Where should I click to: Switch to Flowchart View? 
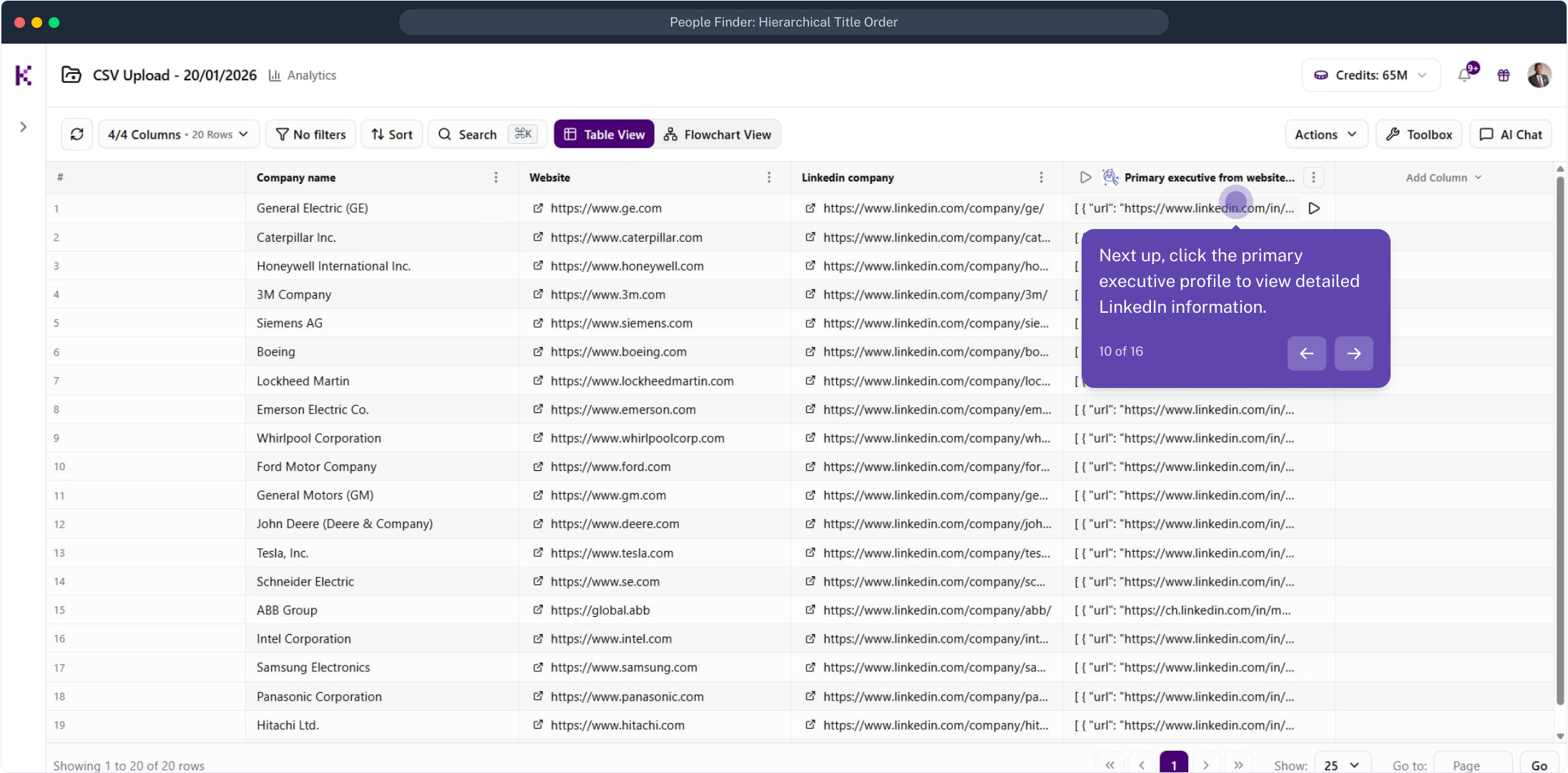click(x=717, y=135)
